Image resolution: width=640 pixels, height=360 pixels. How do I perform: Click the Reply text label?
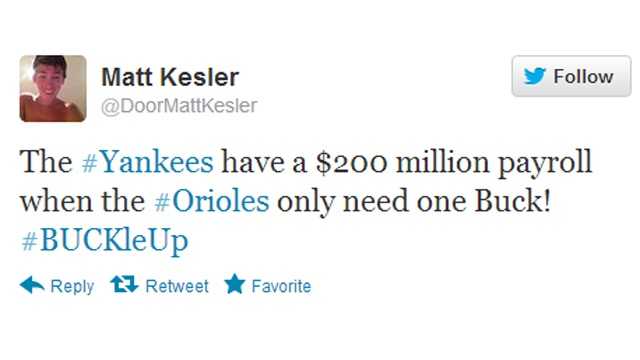coord(72,287)
